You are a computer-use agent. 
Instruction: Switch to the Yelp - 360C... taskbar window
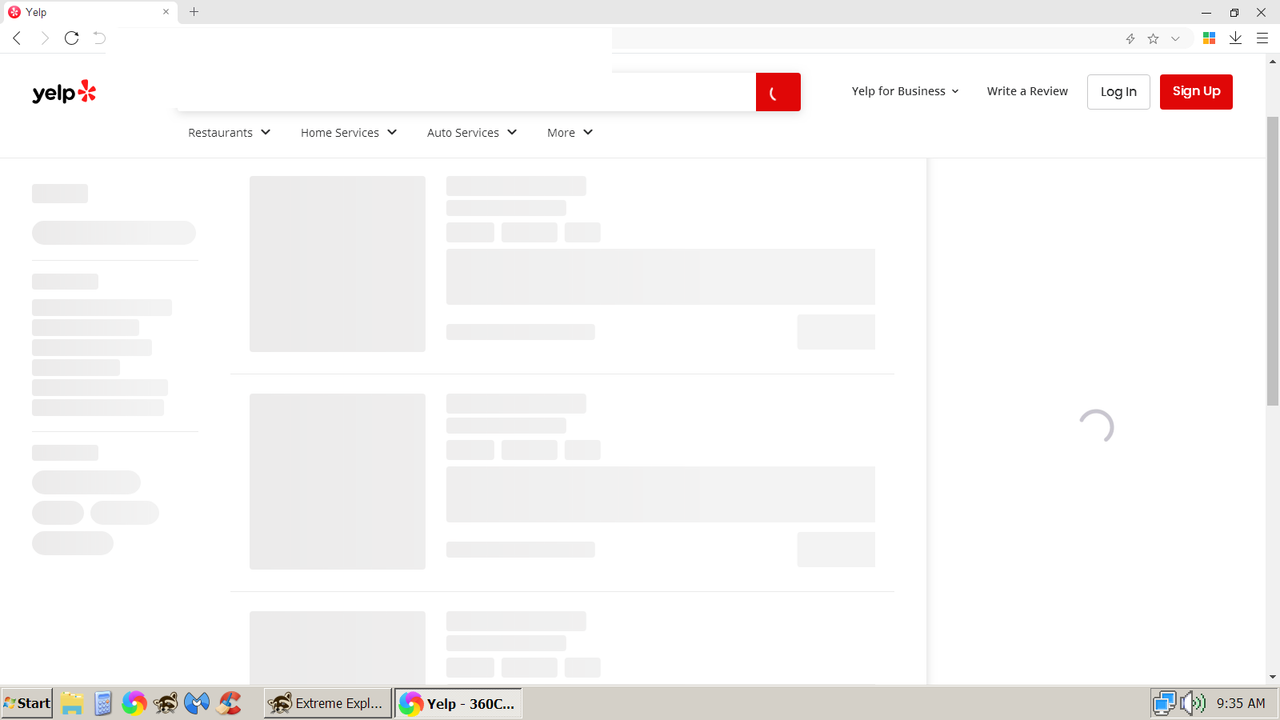(x=458, y=703)
